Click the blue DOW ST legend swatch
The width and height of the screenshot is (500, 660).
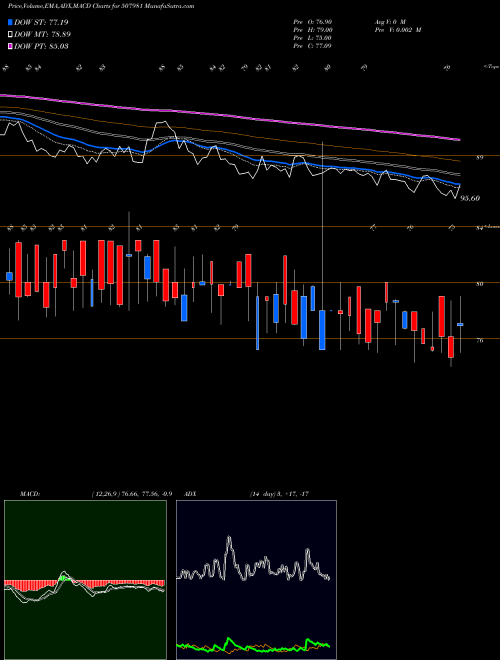click(10, 22)
